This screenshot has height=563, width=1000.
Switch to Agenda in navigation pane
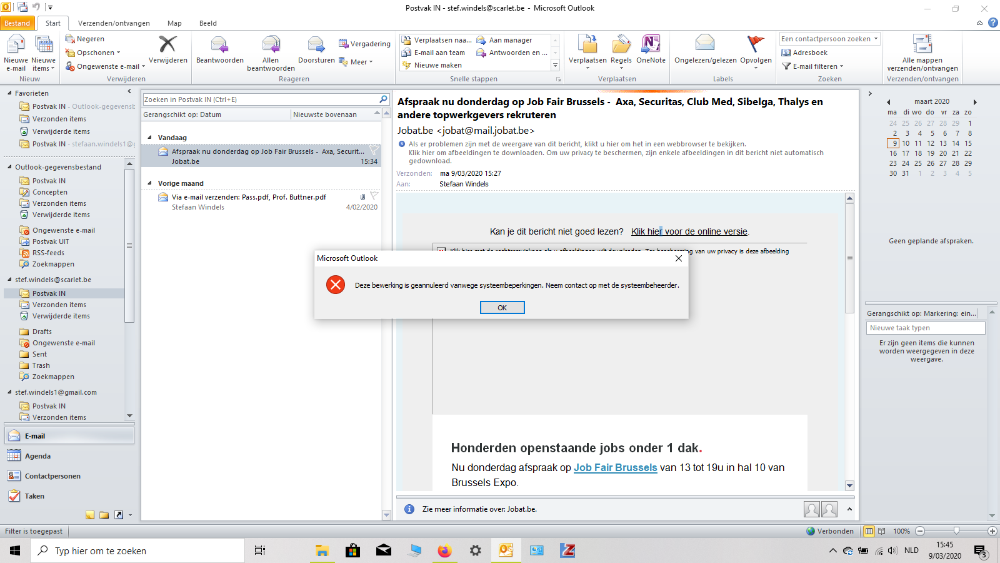38,456
